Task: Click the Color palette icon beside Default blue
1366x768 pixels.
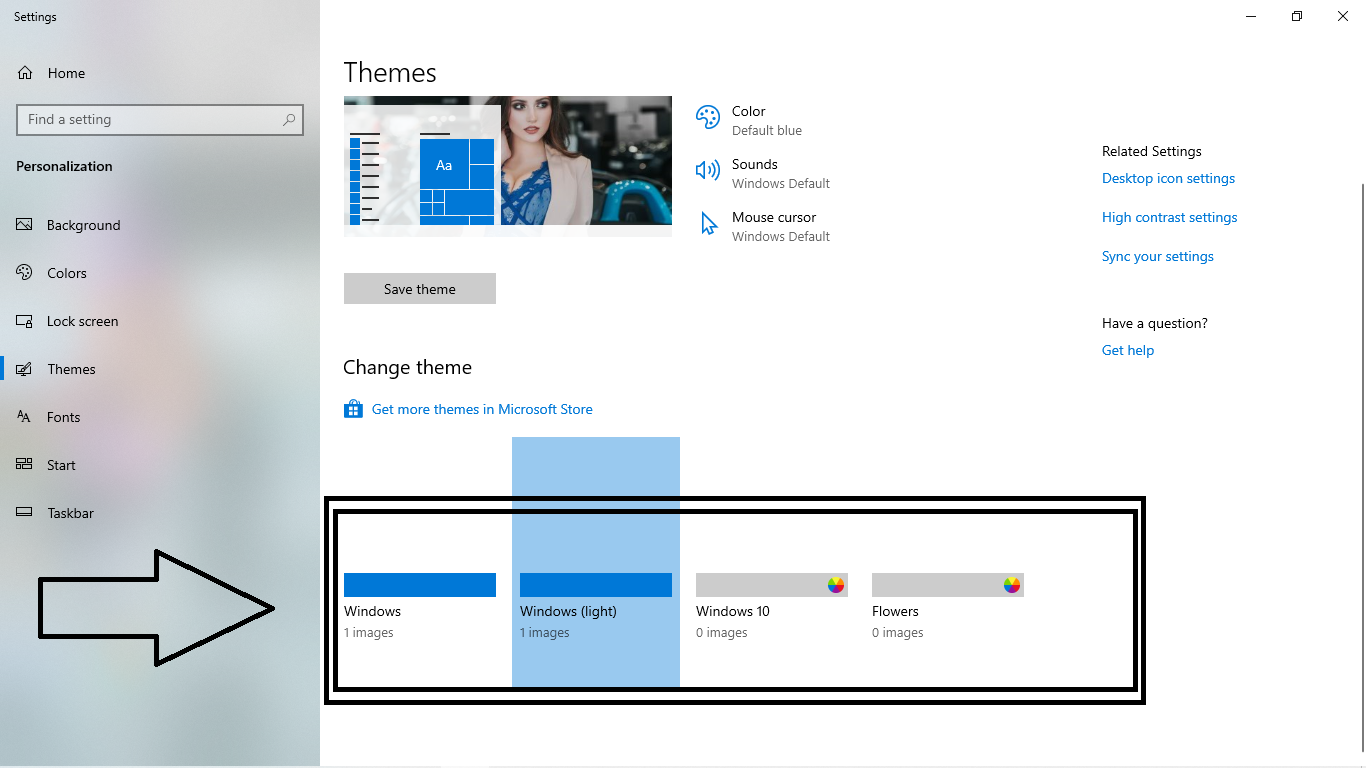Action: coord(708,118)
